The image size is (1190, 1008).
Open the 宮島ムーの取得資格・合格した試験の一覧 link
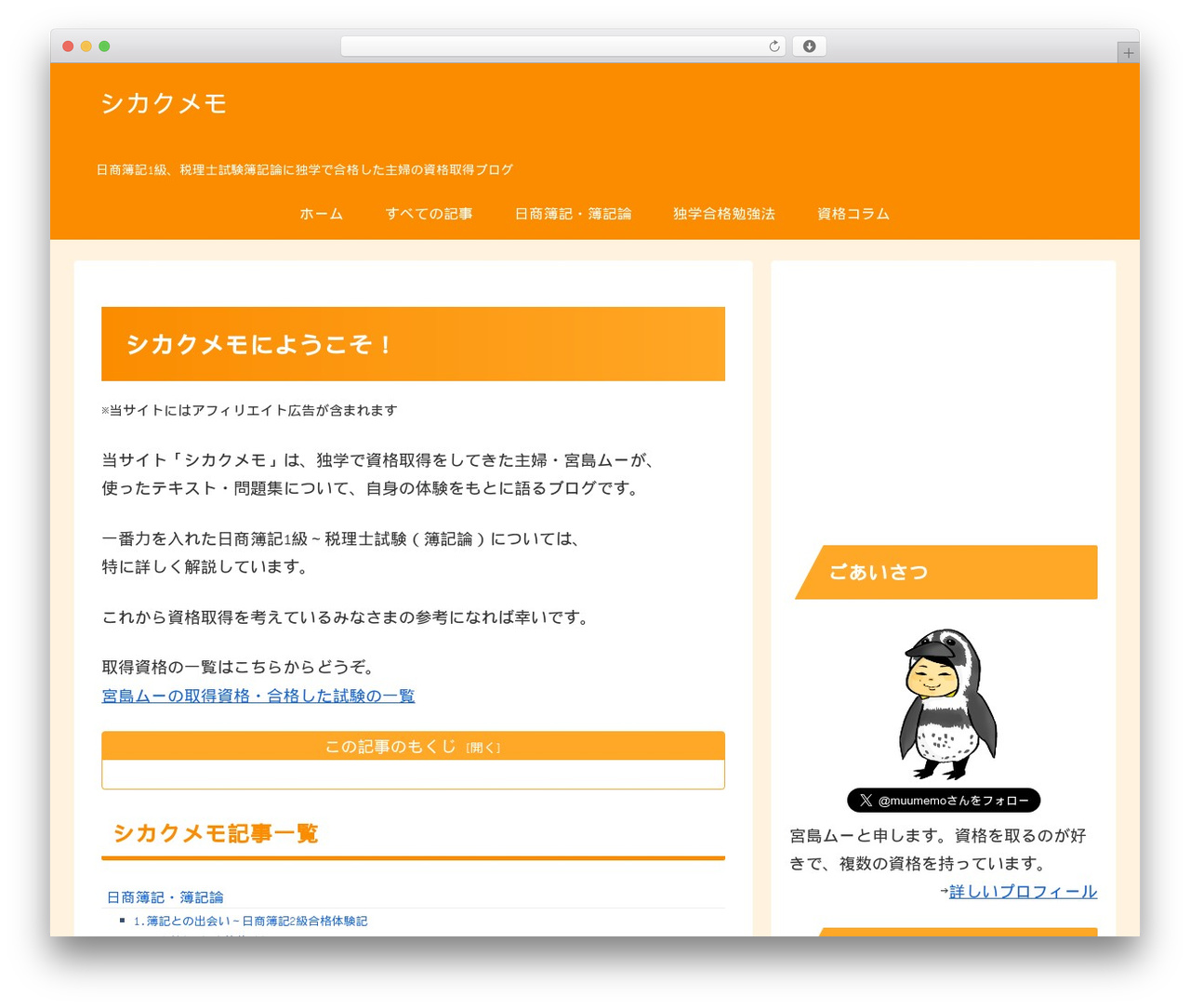coord(258,696)
